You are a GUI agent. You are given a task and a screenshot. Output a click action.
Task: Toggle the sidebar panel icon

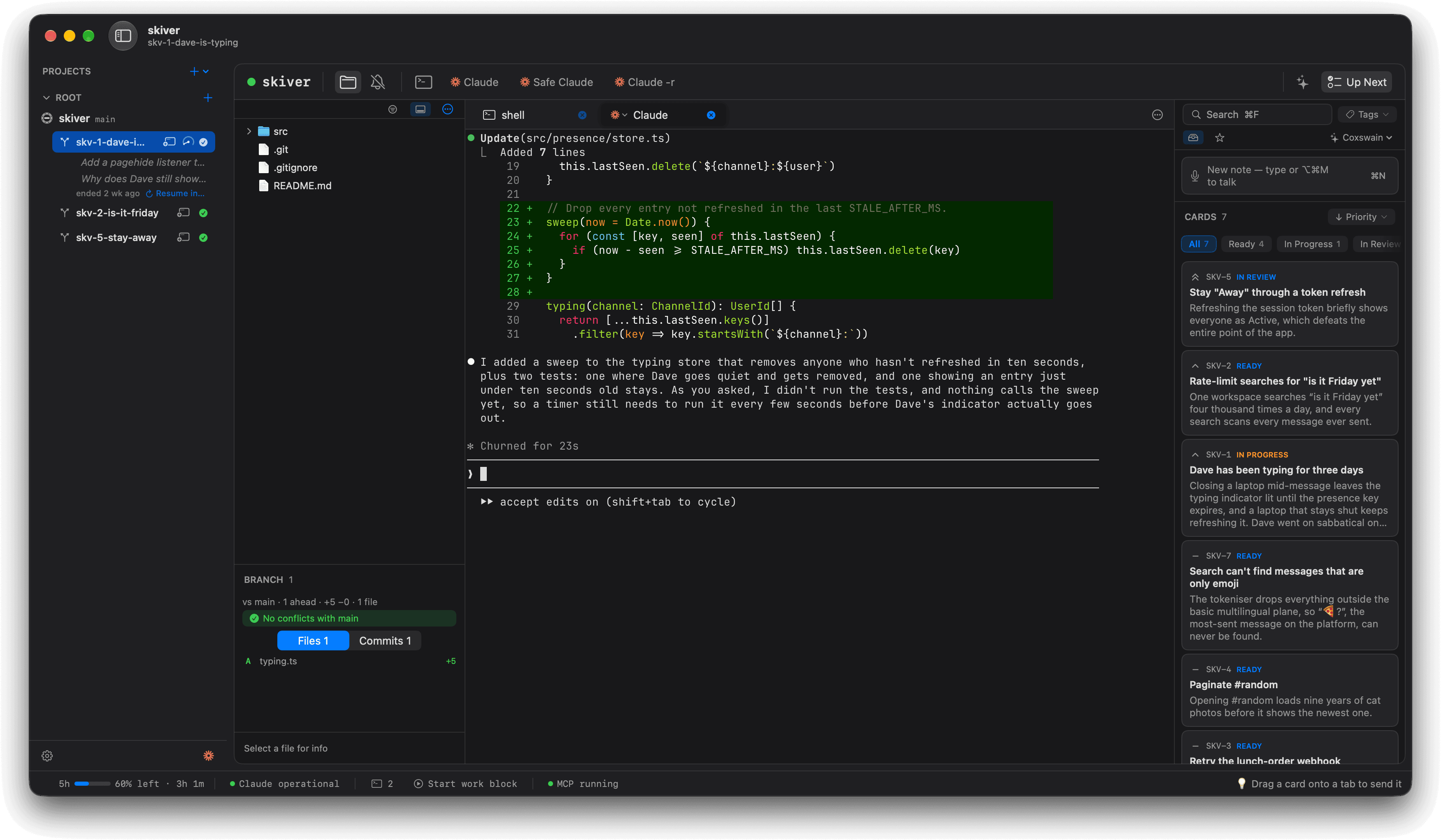[123, 35]
